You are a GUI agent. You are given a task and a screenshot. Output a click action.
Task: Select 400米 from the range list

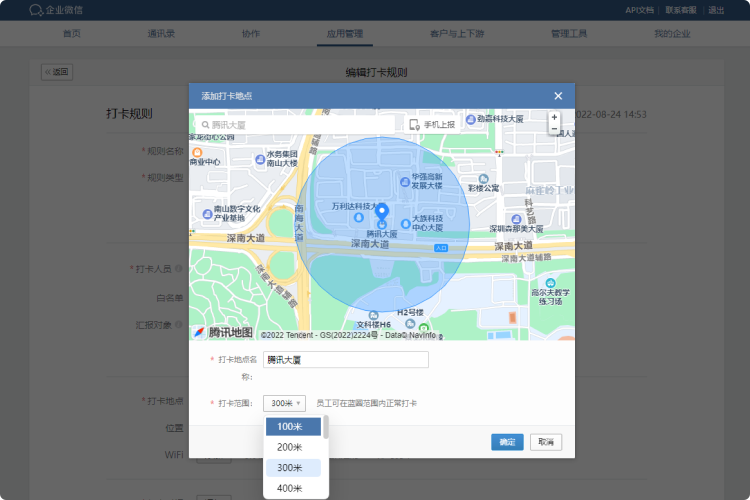tap(293, 489)
